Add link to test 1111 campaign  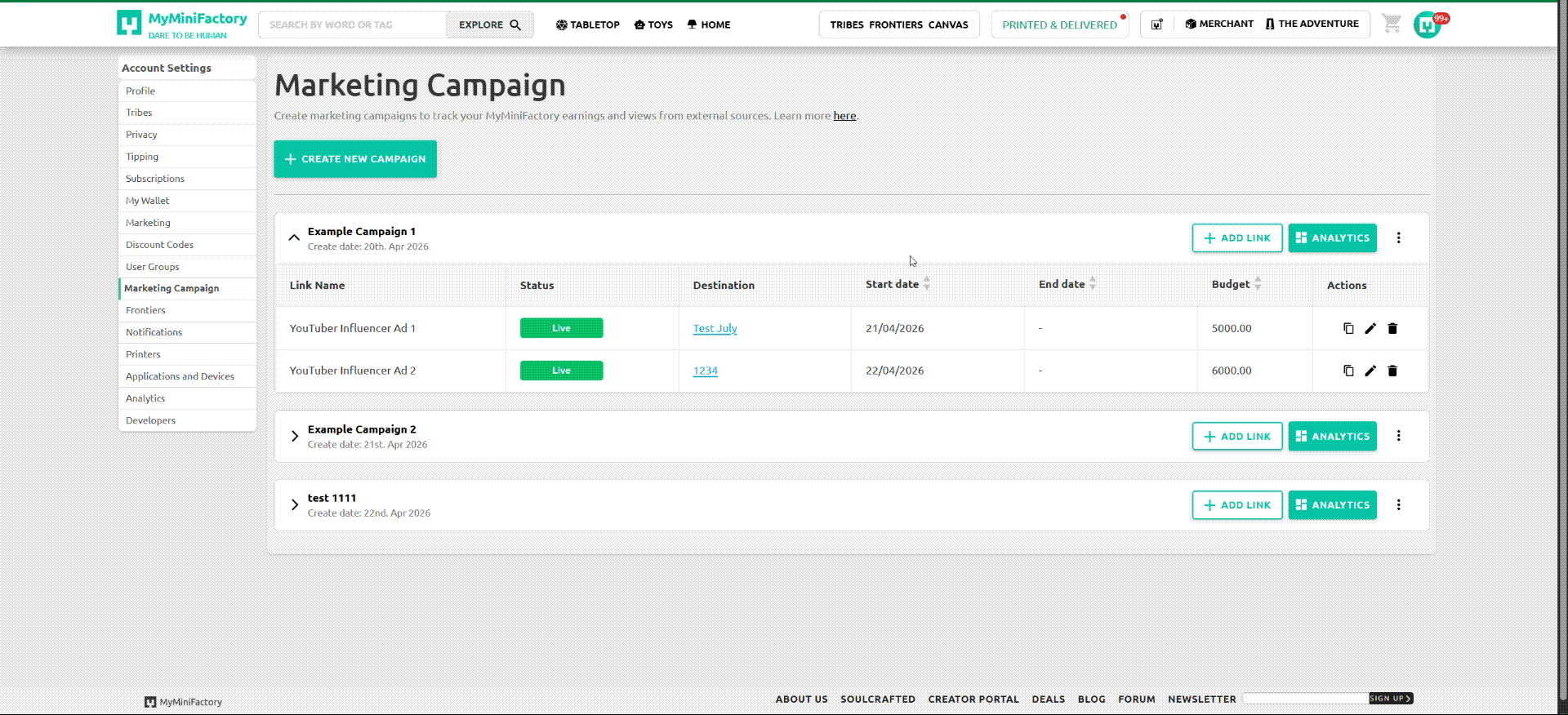1237,504
